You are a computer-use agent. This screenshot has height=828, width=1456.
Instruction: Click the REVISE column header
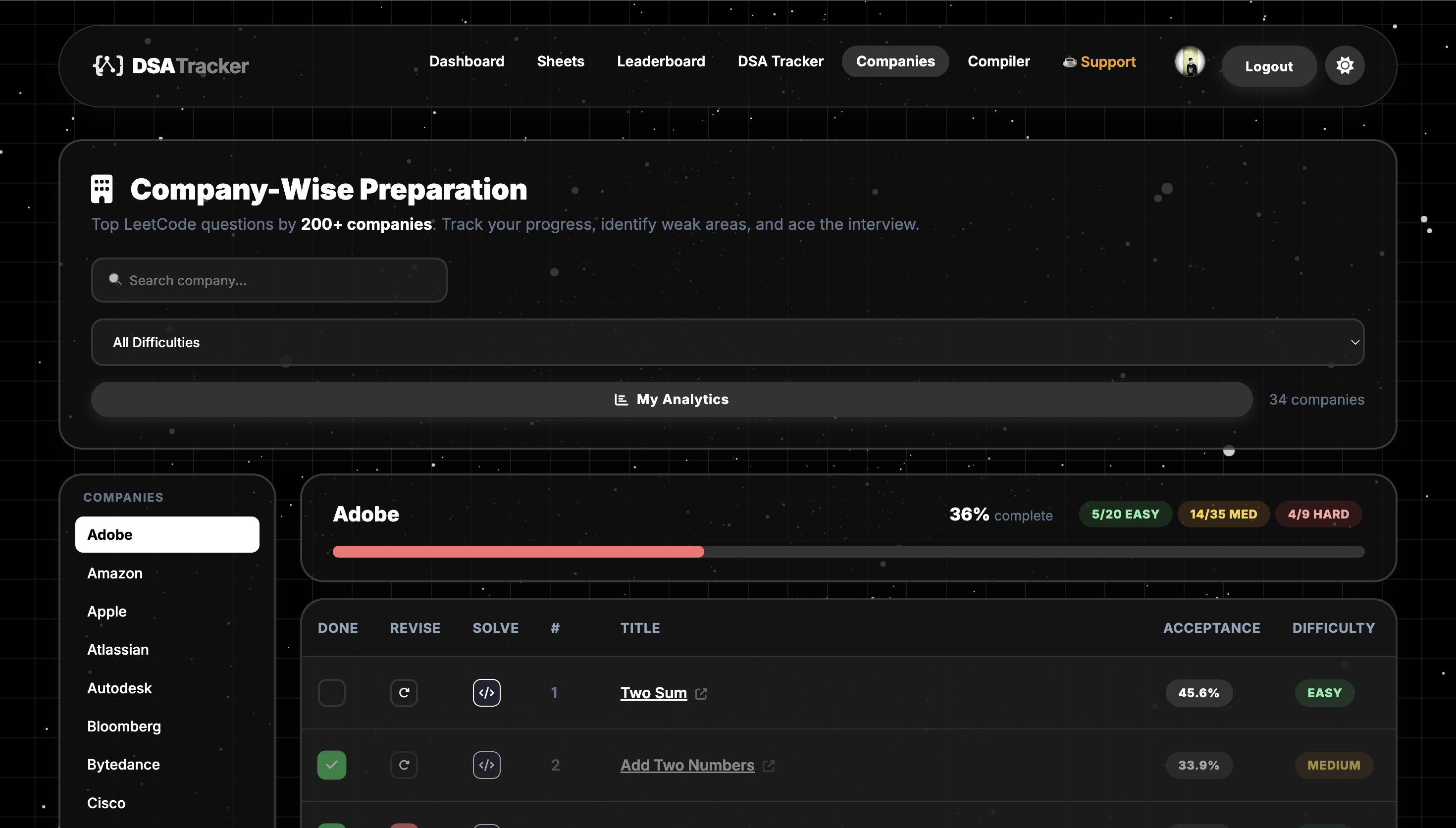click(x=415, y=628)
